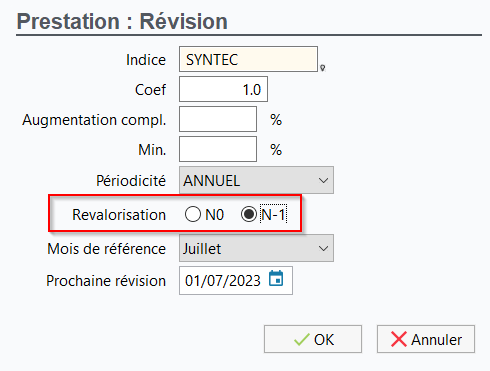Click the date text 01/07/2023
The image size is (490, 371).
click(x=223, y=281)
